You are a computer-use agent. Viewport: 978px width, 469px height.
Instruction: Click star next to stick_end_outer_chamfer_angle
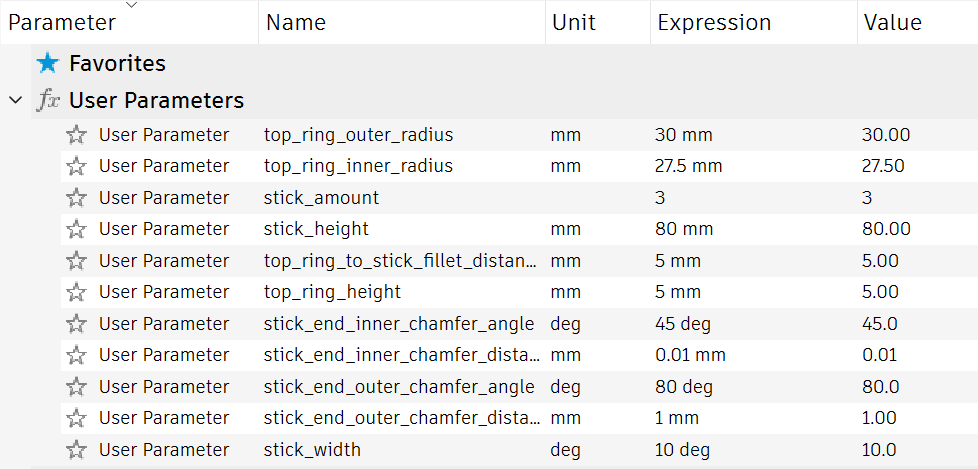(77, 387)
